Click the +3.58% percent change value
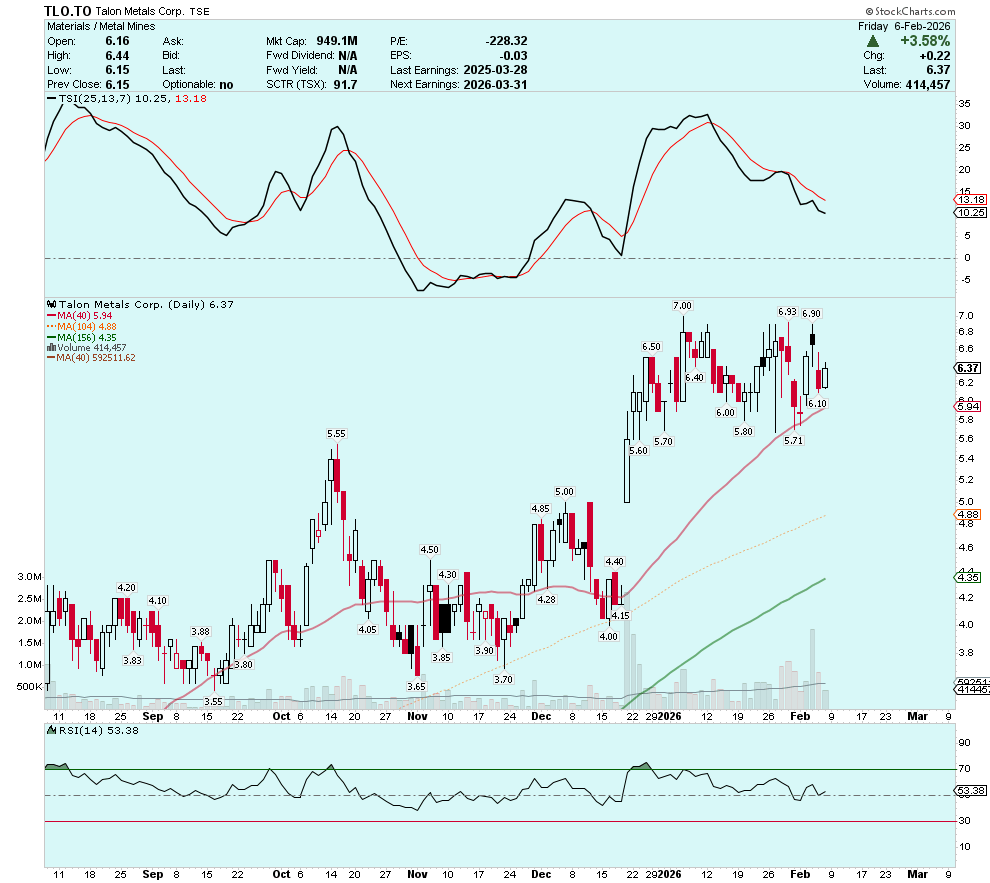 point(924,41)
